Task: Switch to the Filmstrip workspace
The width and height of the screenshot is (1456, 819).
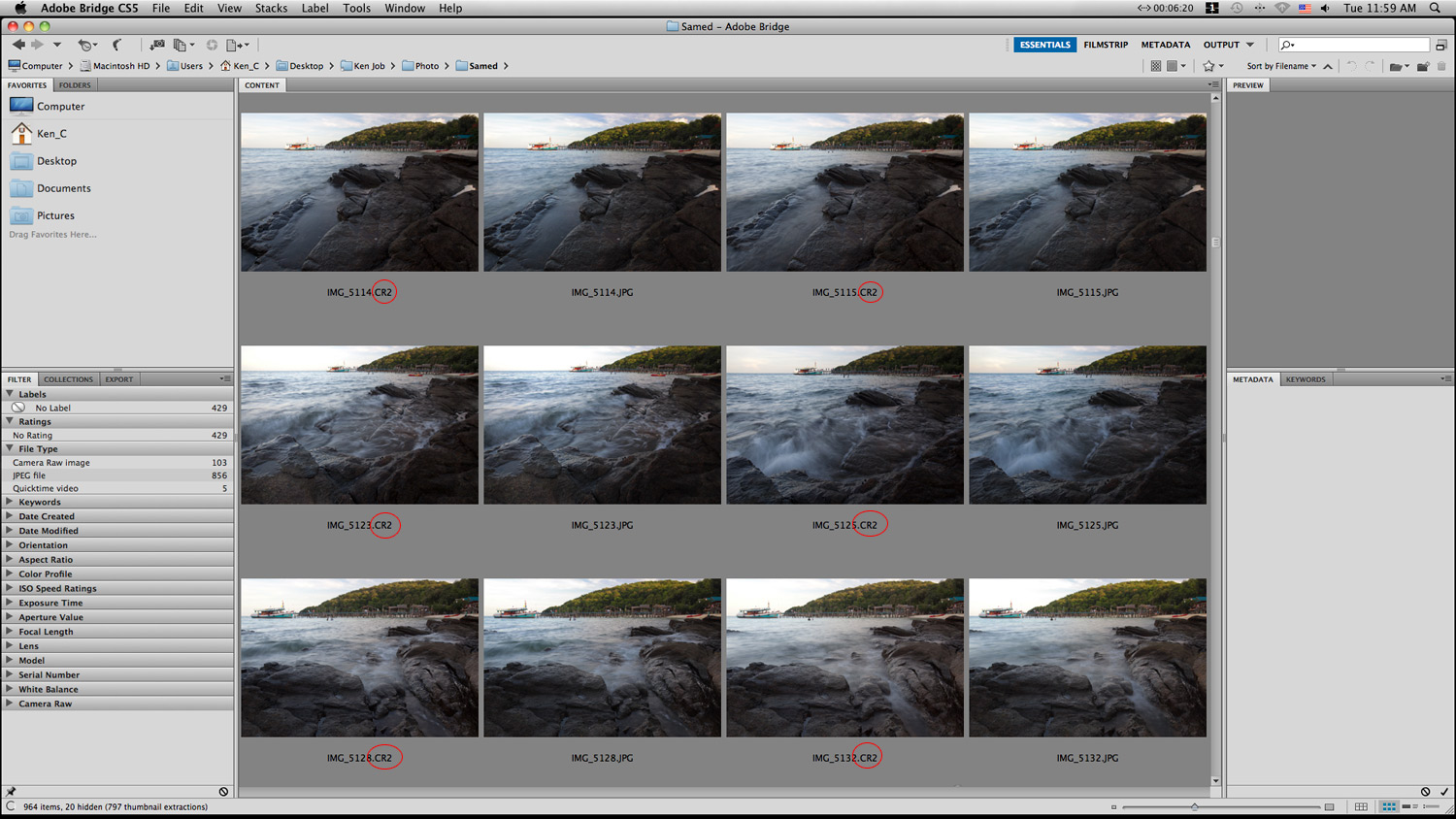Action: [1106, 45]
